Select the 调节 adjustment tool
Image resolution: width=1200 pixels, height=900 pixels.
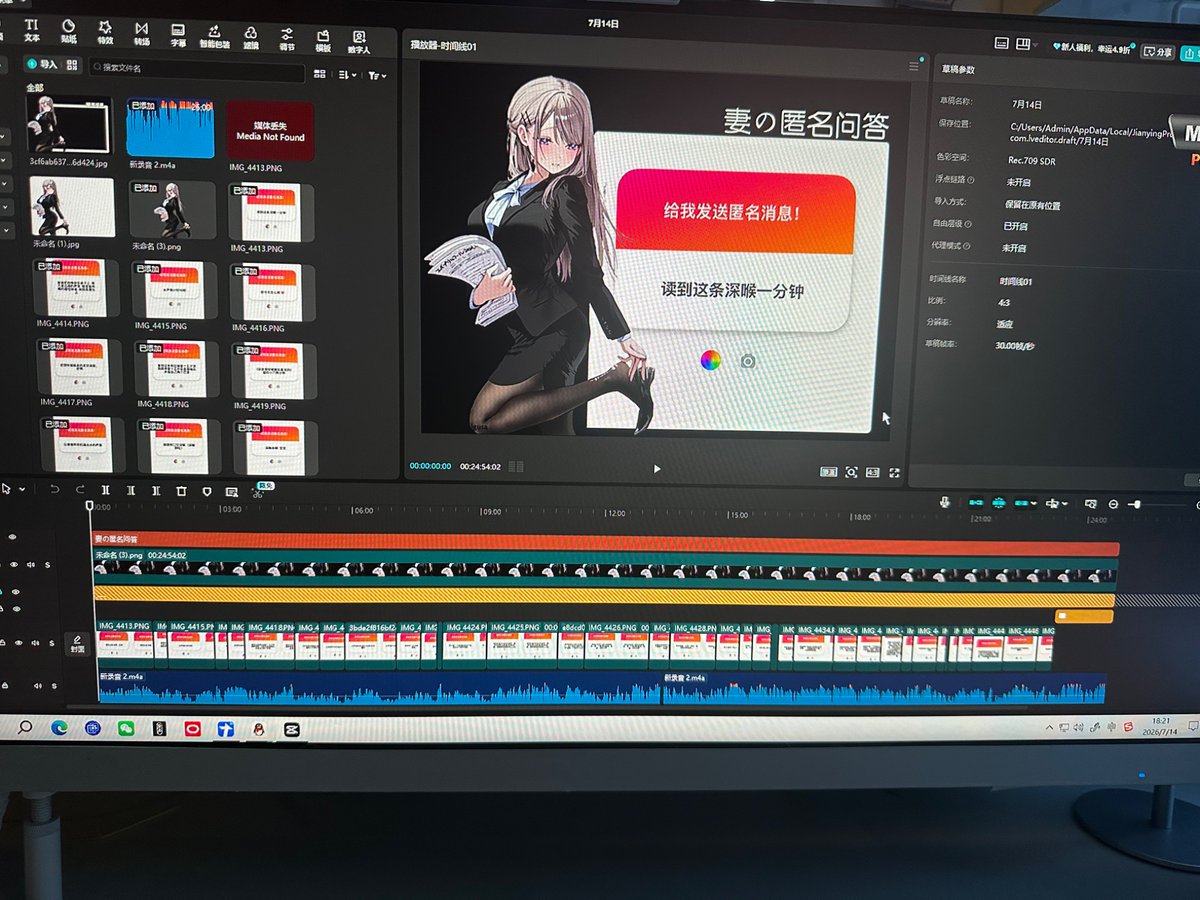pyautogui.click(x=287, y=39)
